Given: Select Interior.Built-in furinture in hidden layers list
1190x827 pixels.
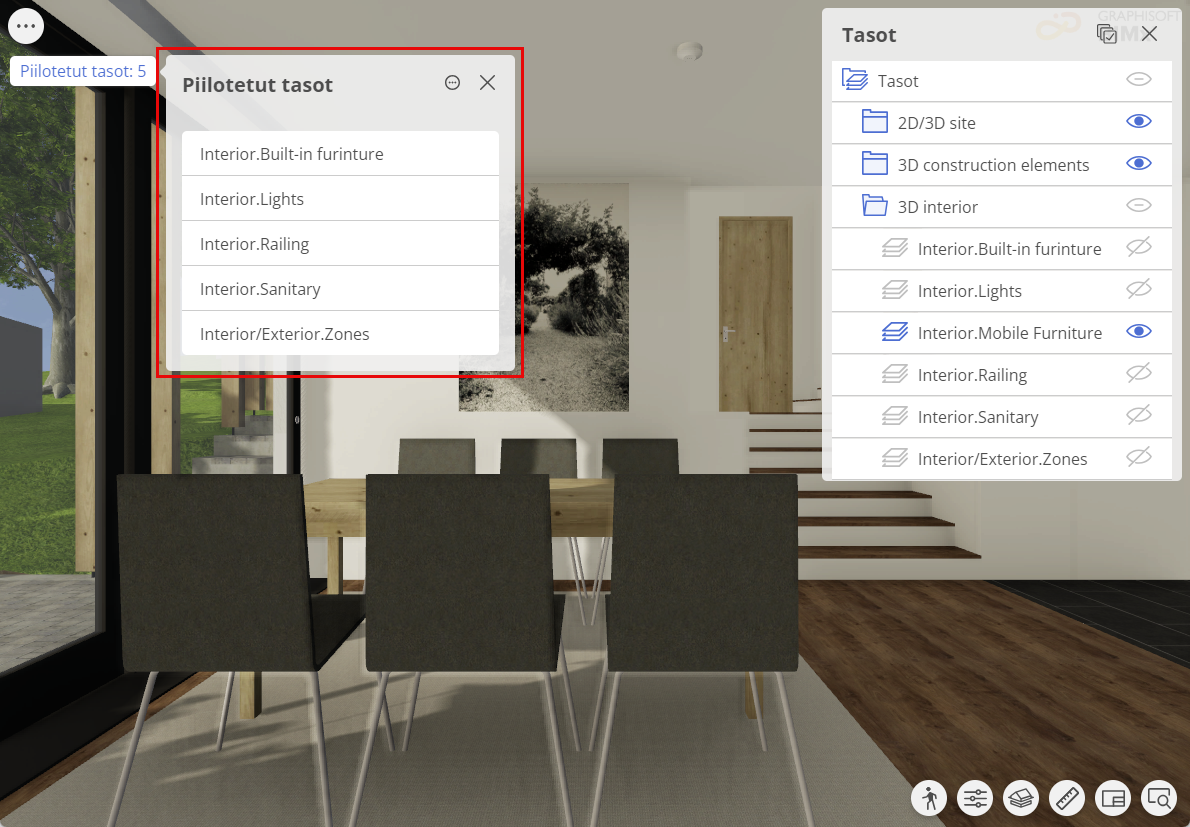Looking at the screenshot, I should tap(340, 154).
